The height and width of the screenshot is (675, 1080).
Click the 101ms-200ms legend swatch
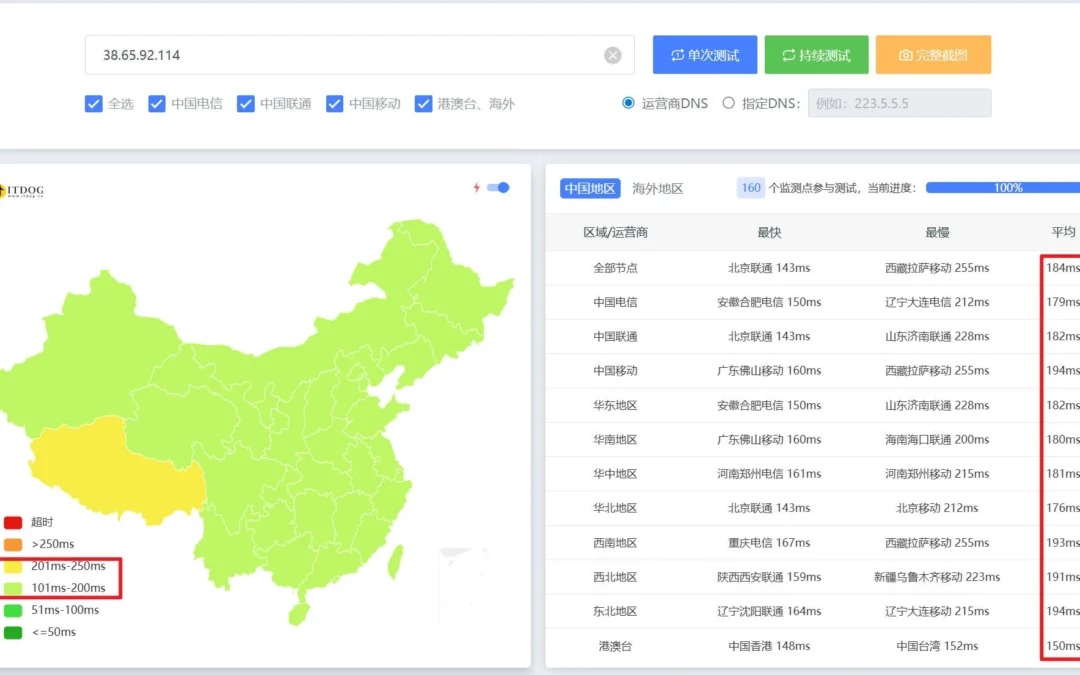13,588
